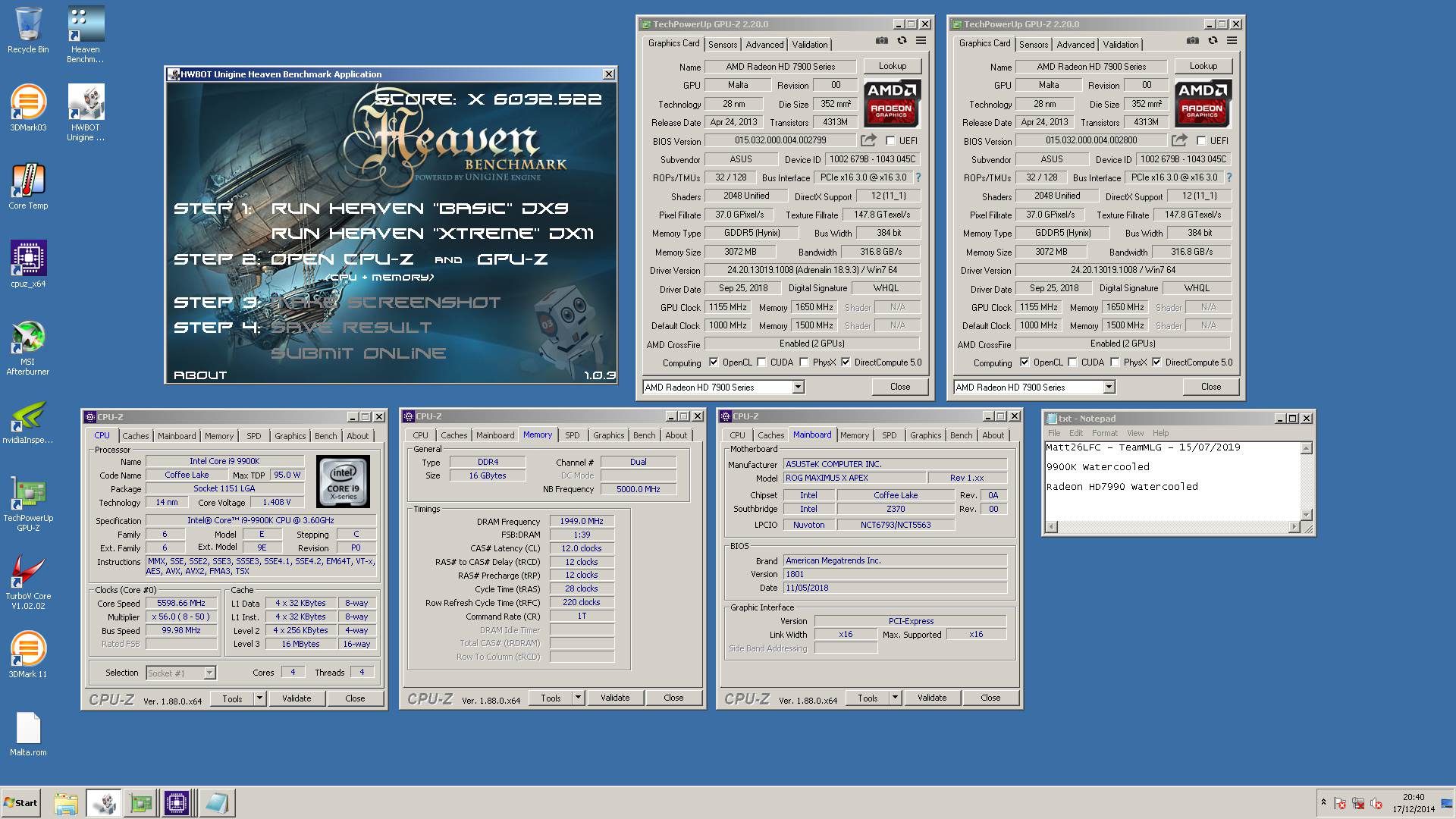Click the taskbar clock showing 20:40
This screenshot has height=819, width=1456.
pyautogui.click(x=1413, y=797)
